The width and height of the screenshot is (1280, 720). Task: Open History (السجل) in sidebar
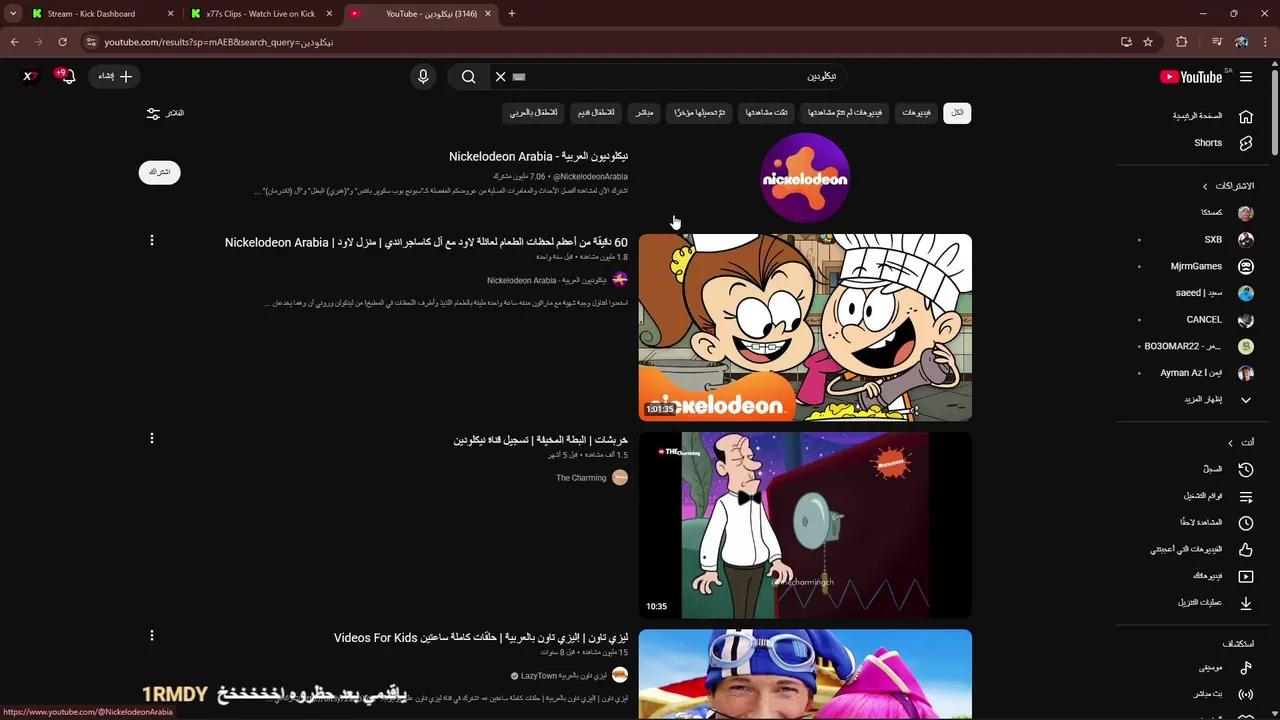click(1226, 469)
